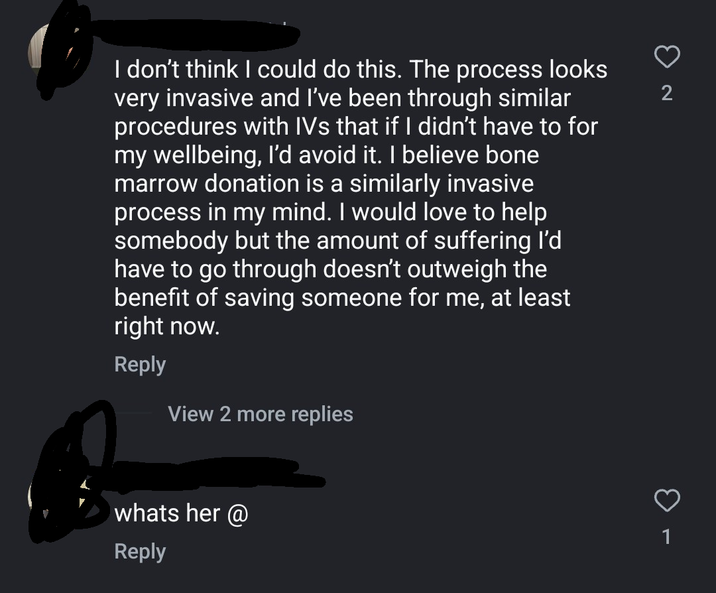Tap the heart on "whats her @" comment
This screenshot has width=716, height=593.
click(667, 500)
